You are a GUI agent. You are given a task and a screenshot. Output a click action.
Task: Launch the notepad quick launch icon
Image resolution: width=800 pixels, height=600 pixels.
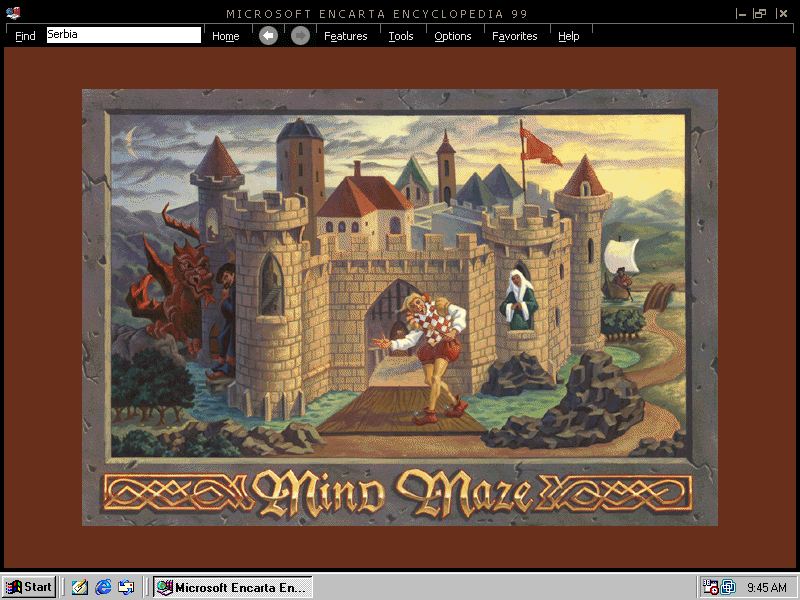(80, 587)
